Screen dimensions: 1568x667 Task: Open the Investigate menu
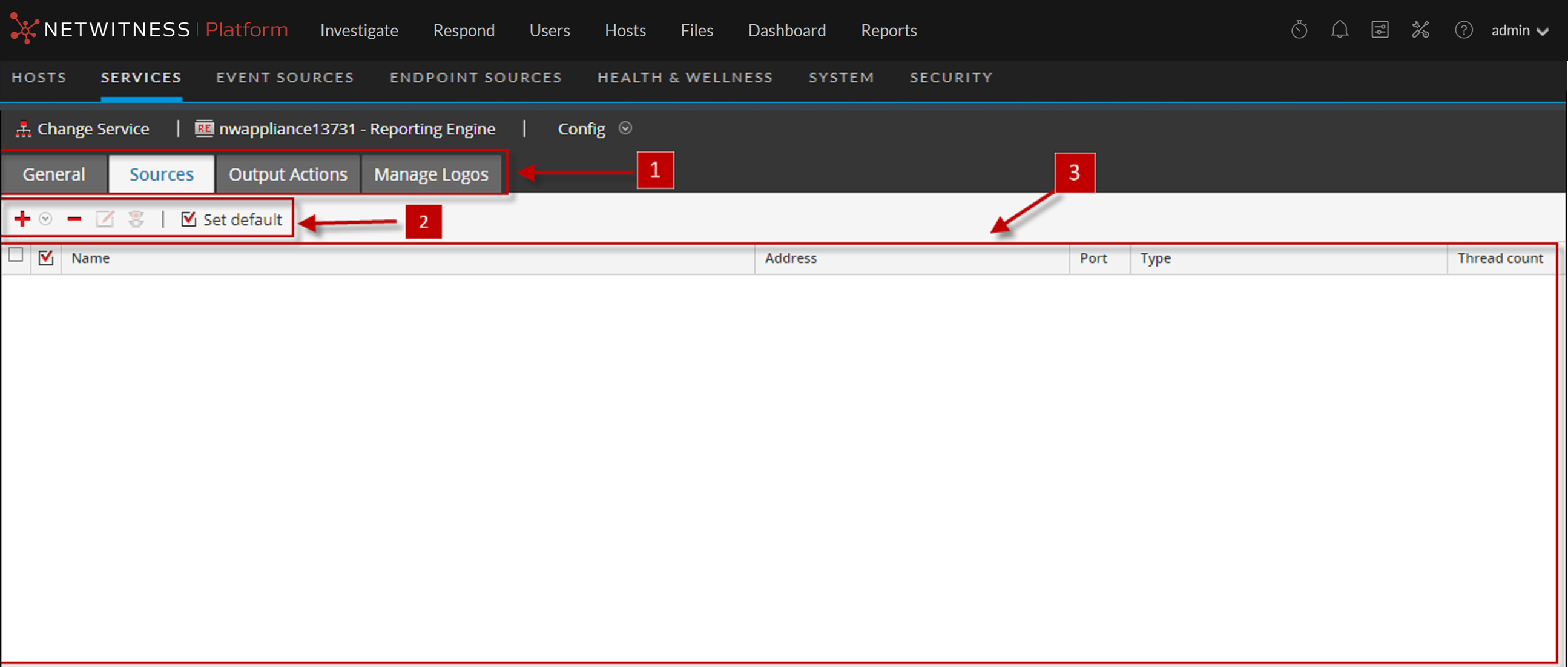pos(359,30)
